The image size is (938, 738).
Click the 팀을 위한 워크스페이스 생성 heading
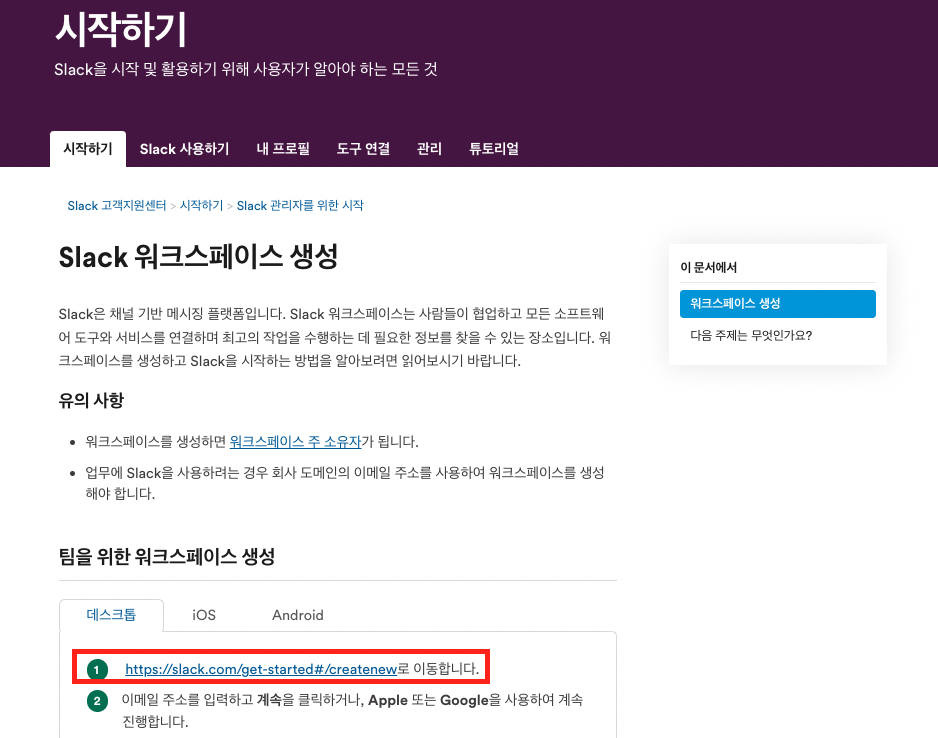click(167, 557)
